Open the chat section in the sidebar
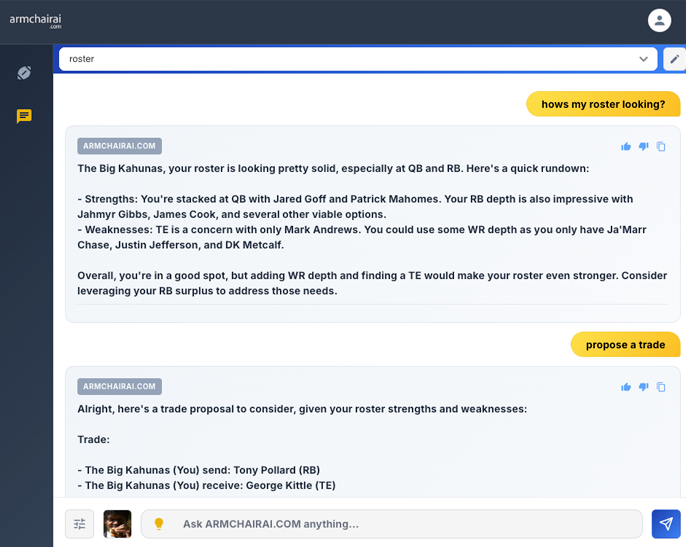 click(x=24, y=116)
